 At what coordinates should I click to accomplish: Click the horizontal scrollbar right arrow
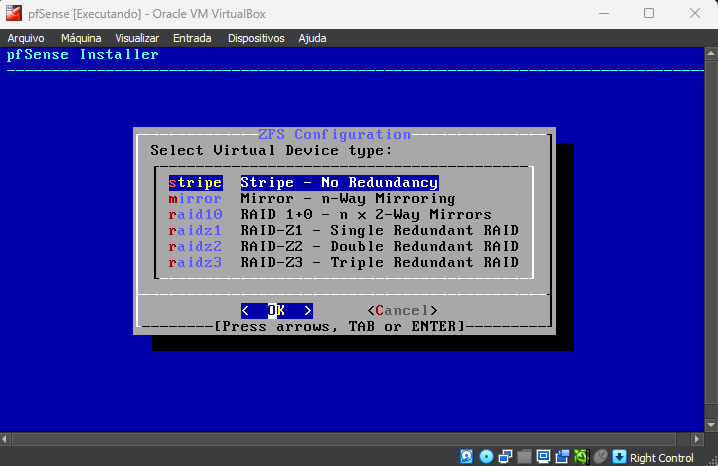(x=697, y=439)
